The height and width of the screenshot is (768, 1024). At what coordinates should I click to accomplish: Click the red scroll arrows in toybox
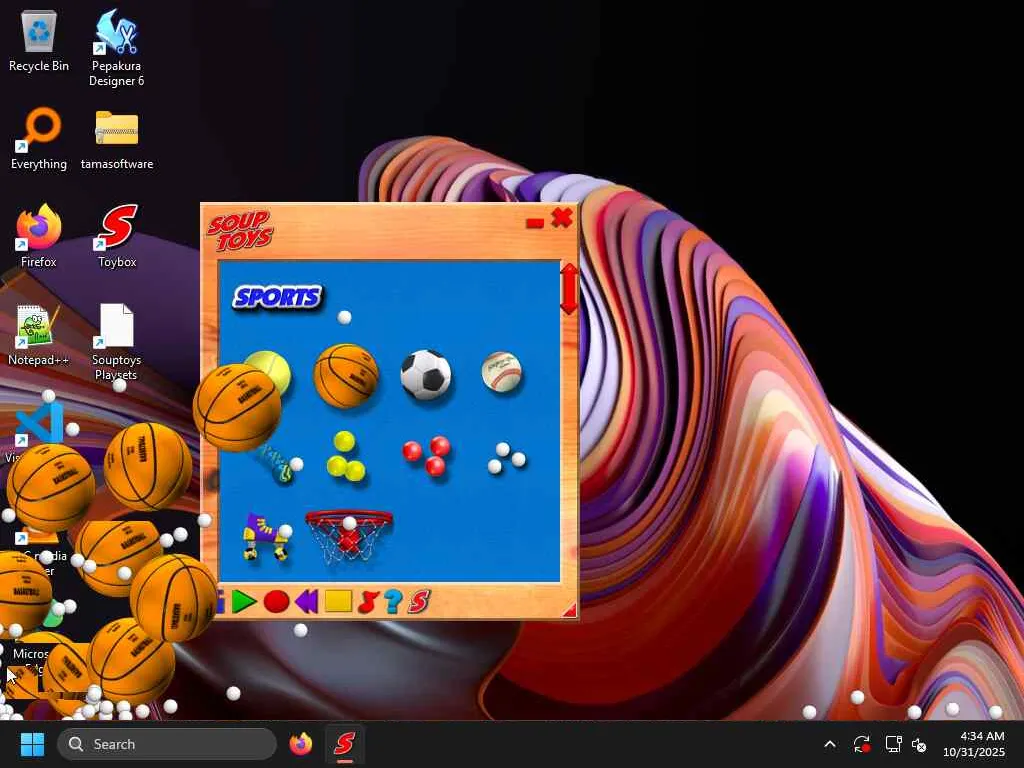click(568, 289)
